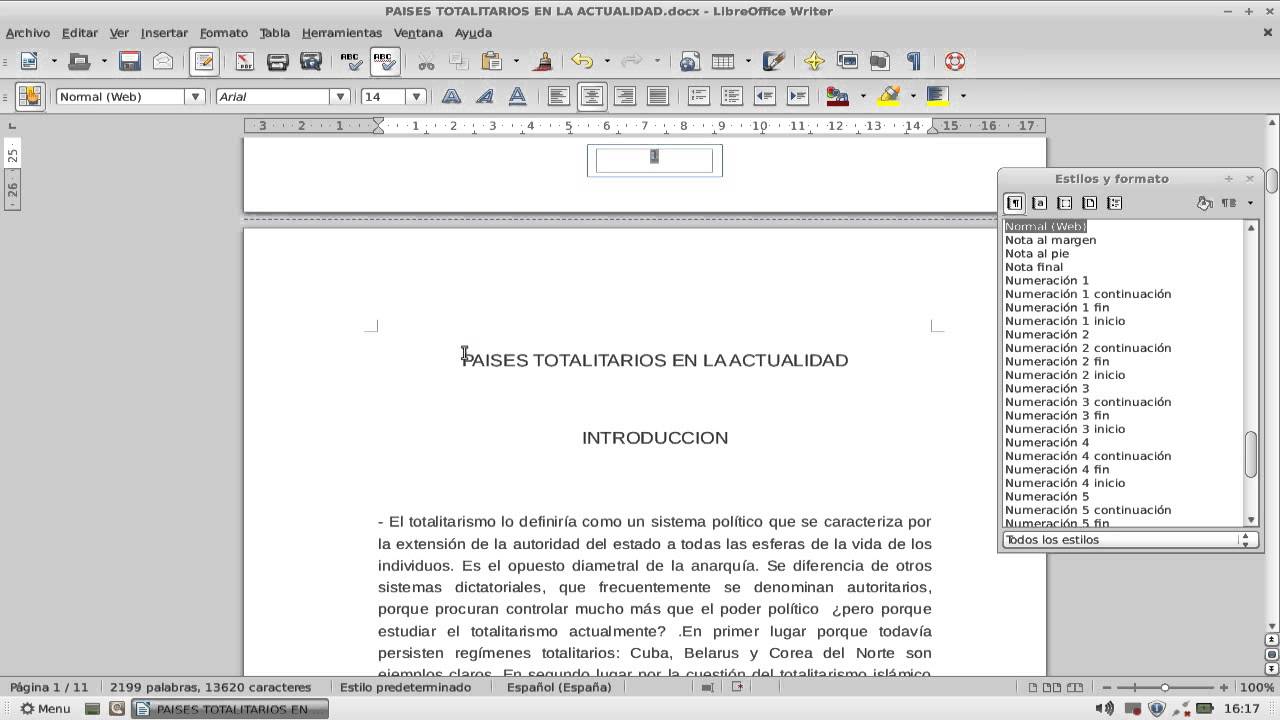Click the New document icon

coord(28,61)
